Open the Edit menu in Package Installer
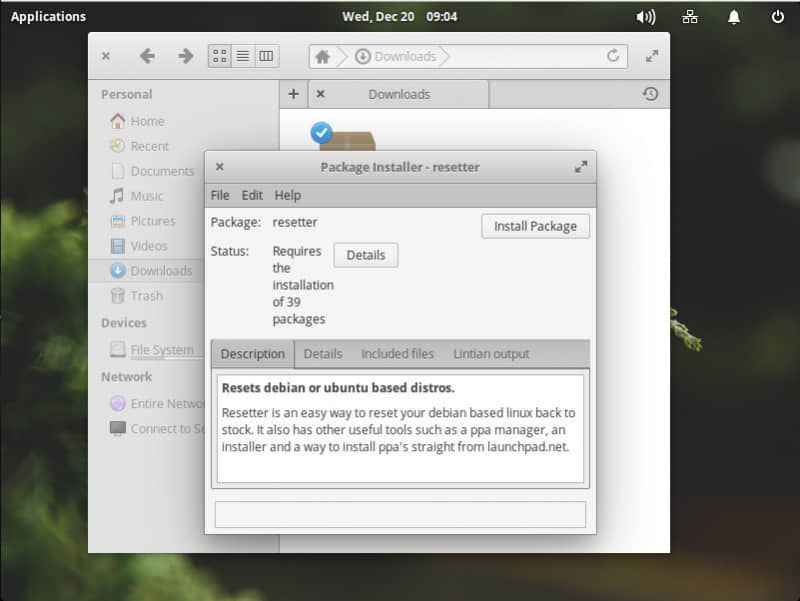The image size is (800, 601). click(x=252, y=195)
